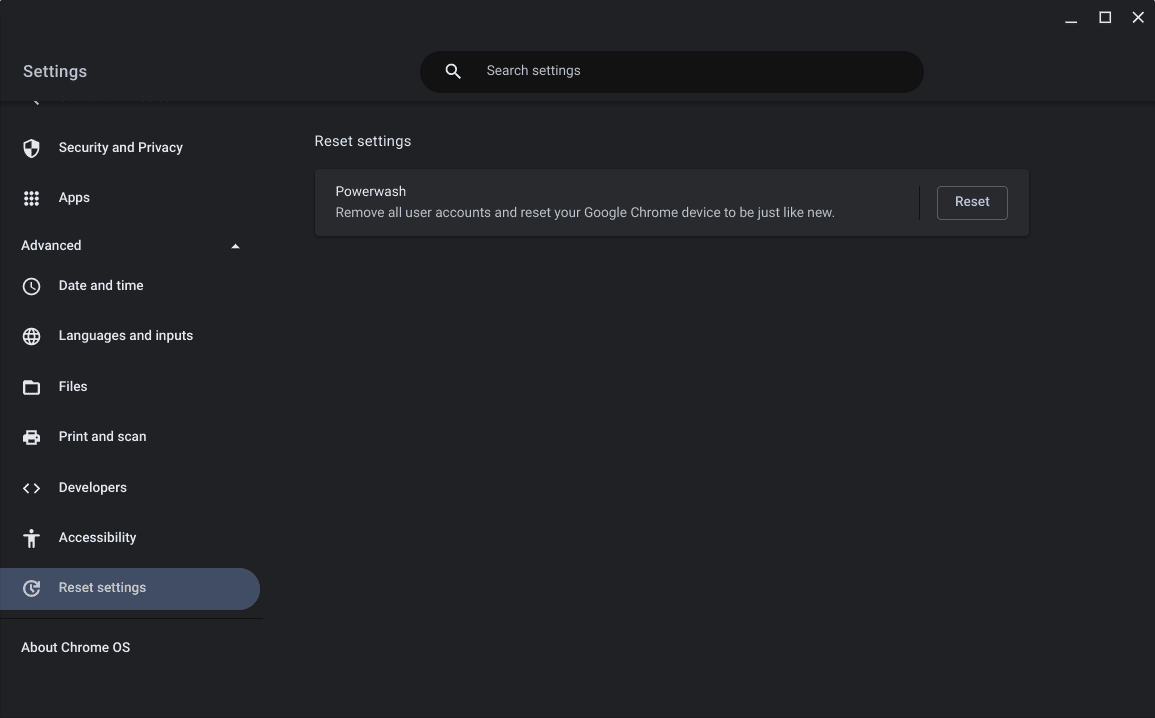This screenshot has height=718, width=1155.
Task: Click the Reset settings restore icon
Action: click(x=31, y=588)
